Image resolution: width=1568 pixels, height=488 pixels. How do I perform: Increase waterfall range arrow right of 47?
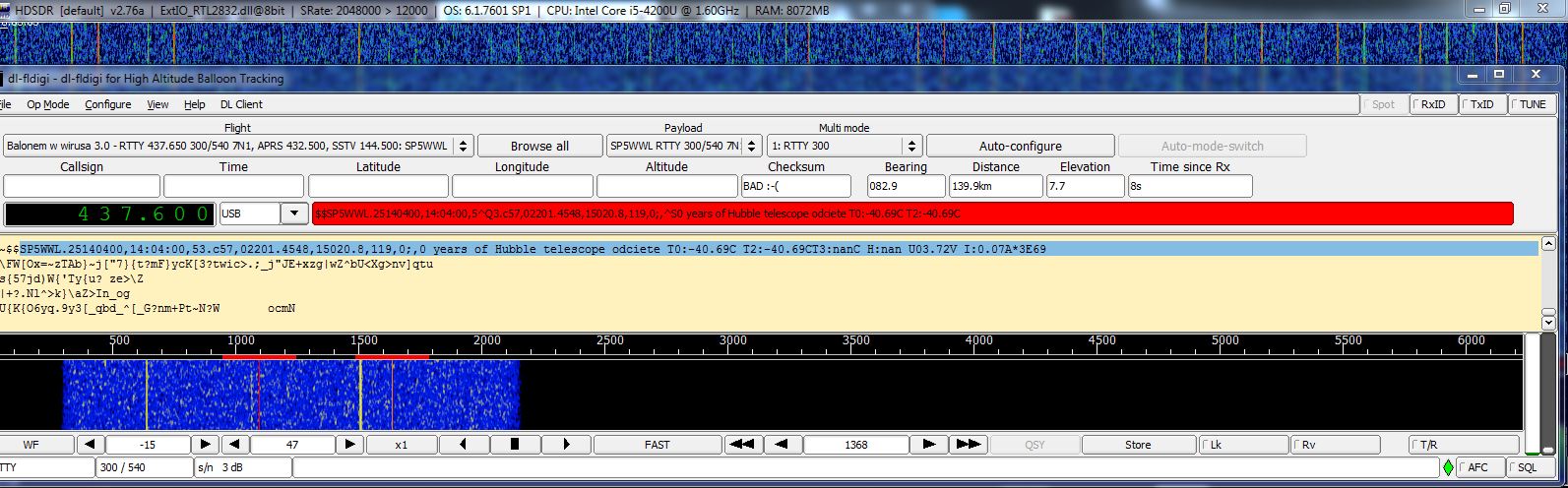point(350,445)
